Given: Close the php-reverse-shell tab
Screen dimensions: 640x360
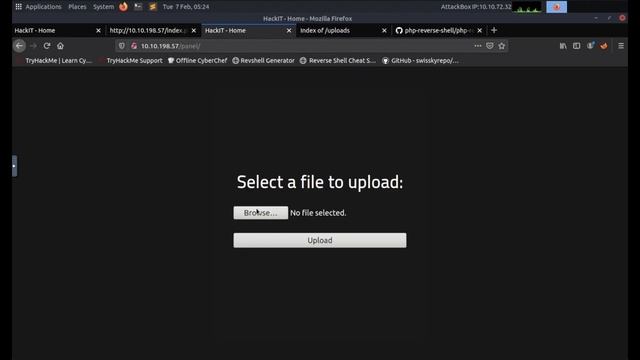Looking at the screenshot, I should (x=480, y=31).
